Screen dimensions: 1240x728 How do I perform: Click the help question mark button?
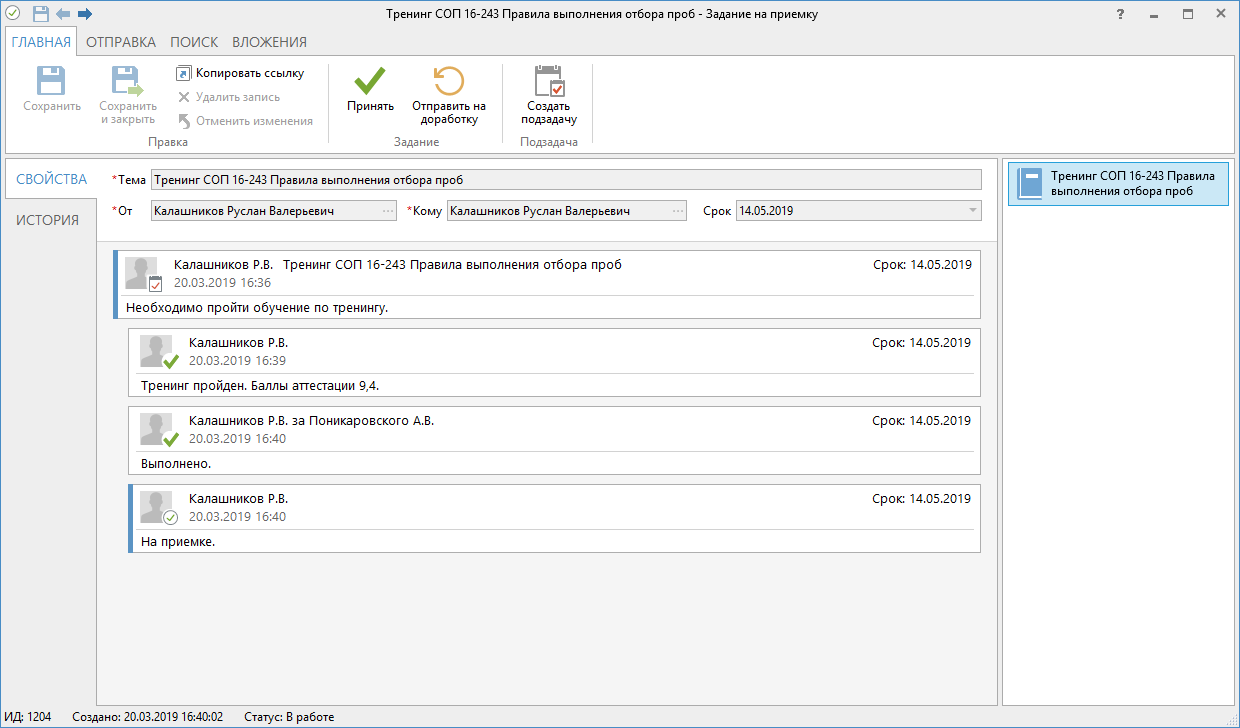[x=1120, y=14]
